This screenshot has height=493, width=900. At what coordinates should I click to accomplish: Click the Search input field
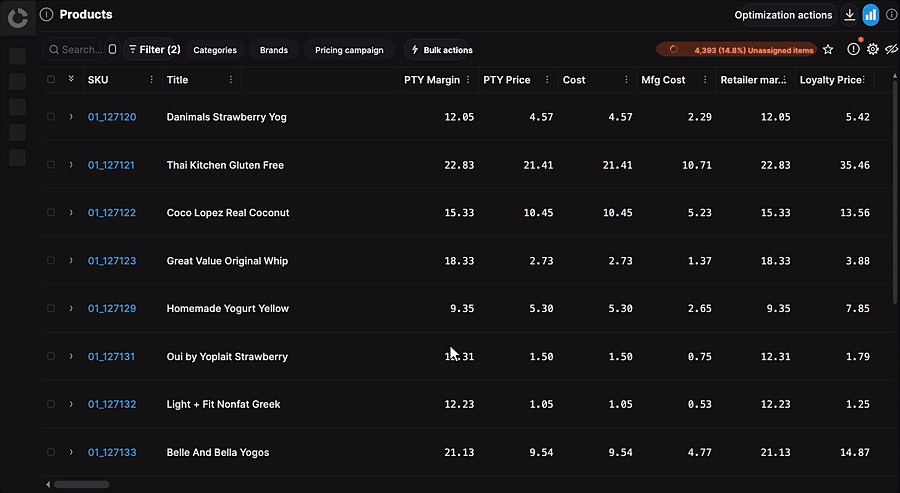(x=73, y=49)
